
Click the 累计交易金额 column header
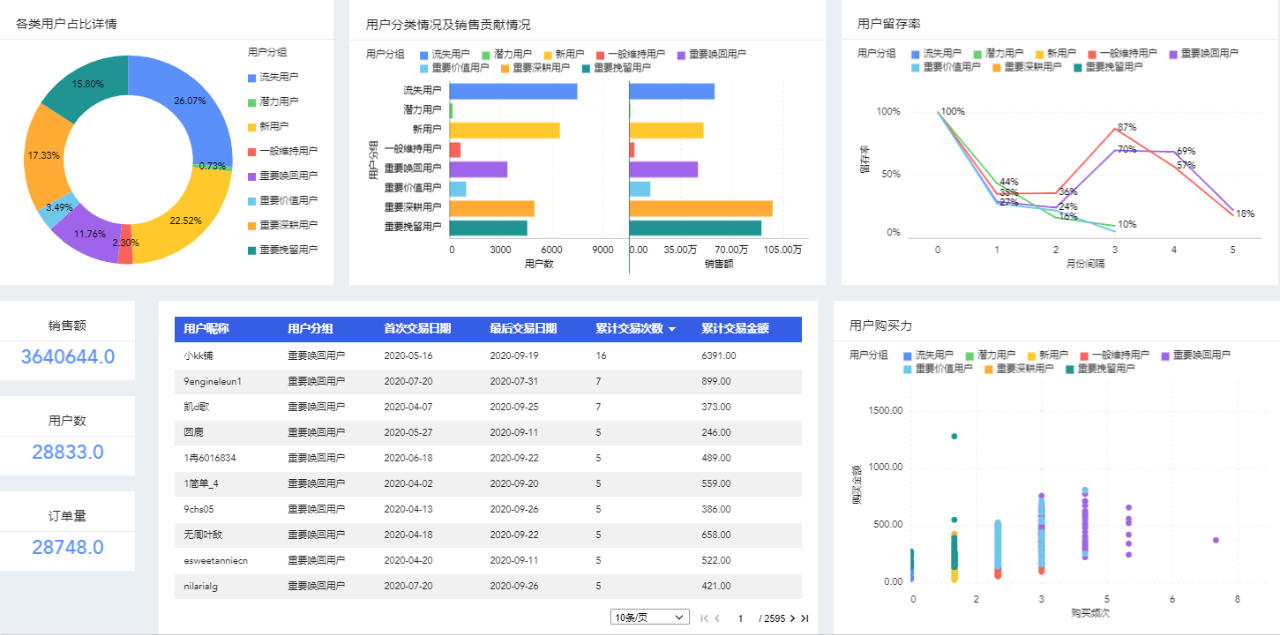(x=735, y=328)
